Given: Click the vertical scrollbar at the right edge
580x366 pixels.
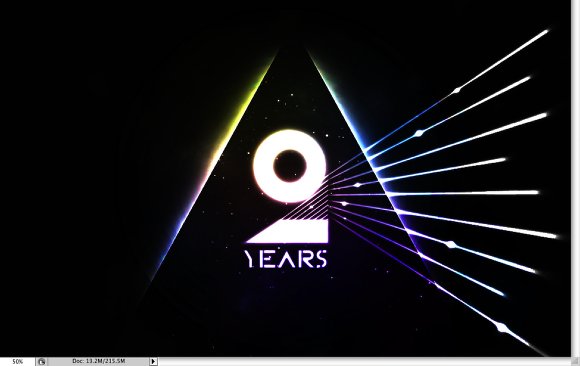Looking at the screenshot, I should (576, 178).
